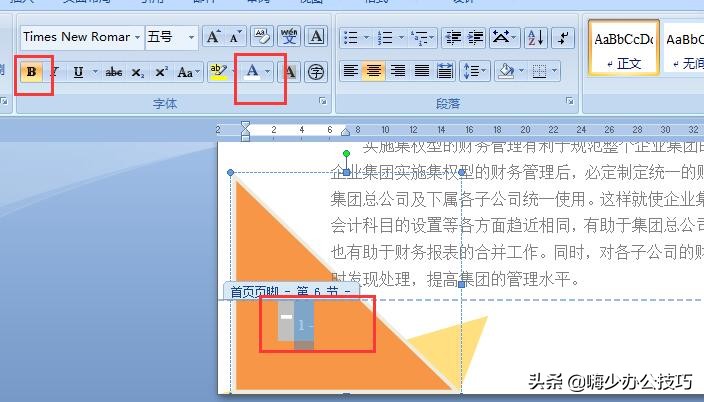Image resolution: width=704 pixels, height=402 pixels.
Task: Apply yellow text highlight color
Action: point(219,72)
